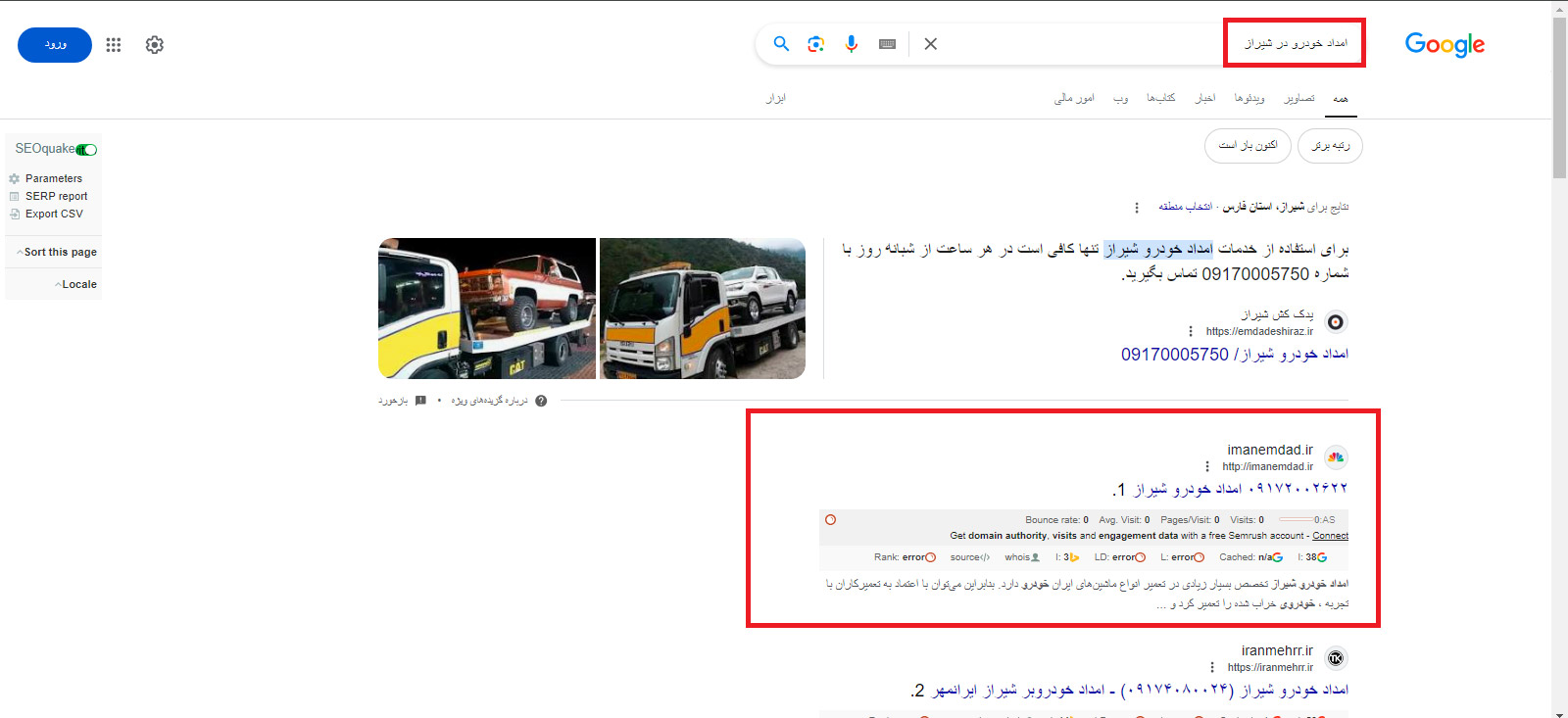
Task: Click the magnifier search icon
Action: point(781,44)
